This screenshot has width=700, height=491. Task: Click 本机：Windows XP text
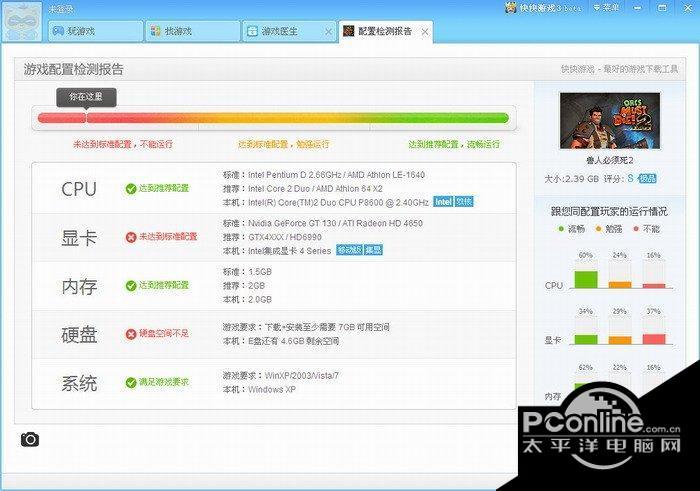tap(259, 390)
